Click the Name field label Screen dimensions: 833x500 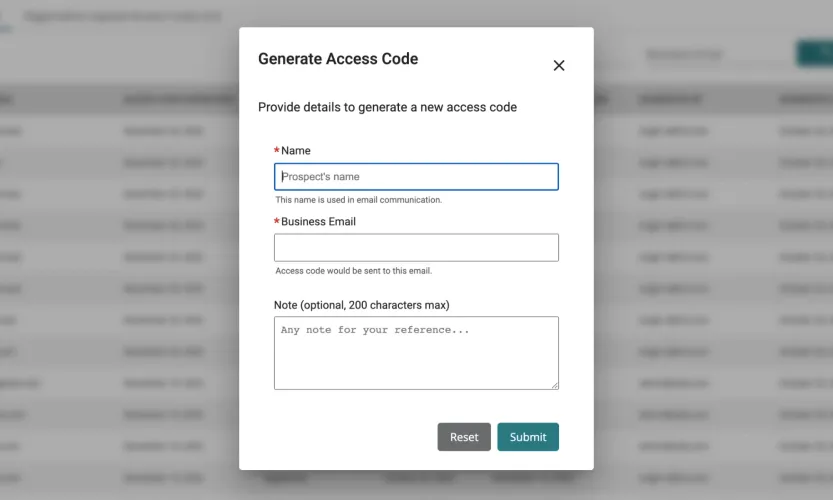click(x=296, y=151)
